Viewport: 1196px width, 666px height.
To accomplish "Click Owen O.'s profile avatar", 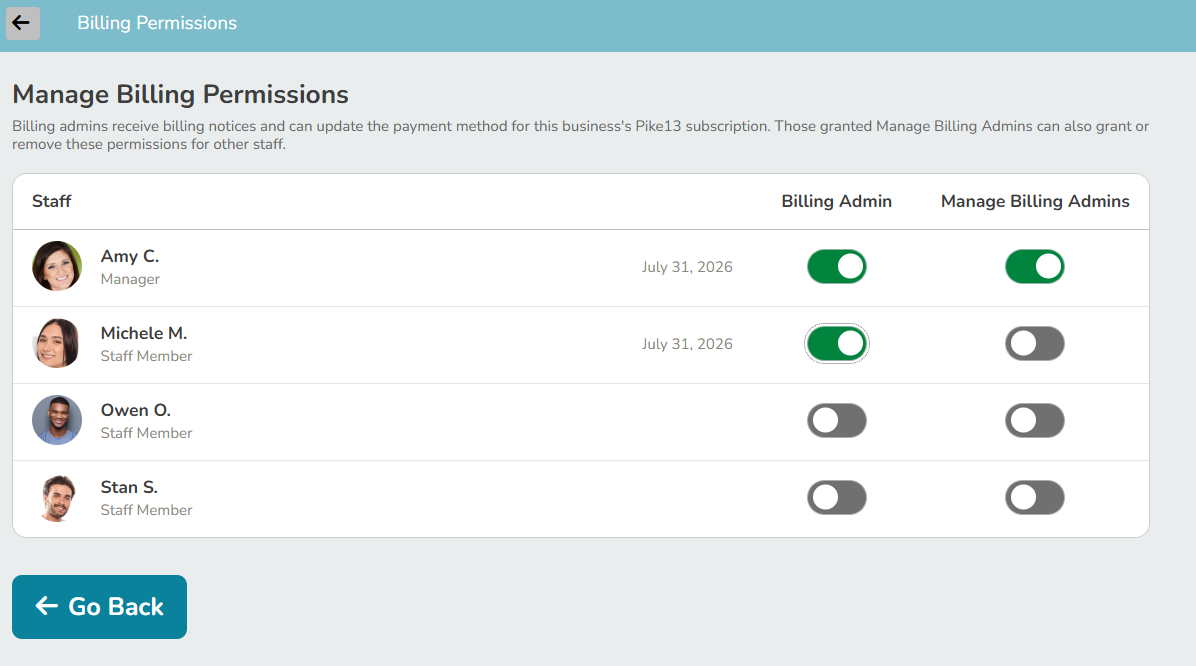I will [57, 420].
